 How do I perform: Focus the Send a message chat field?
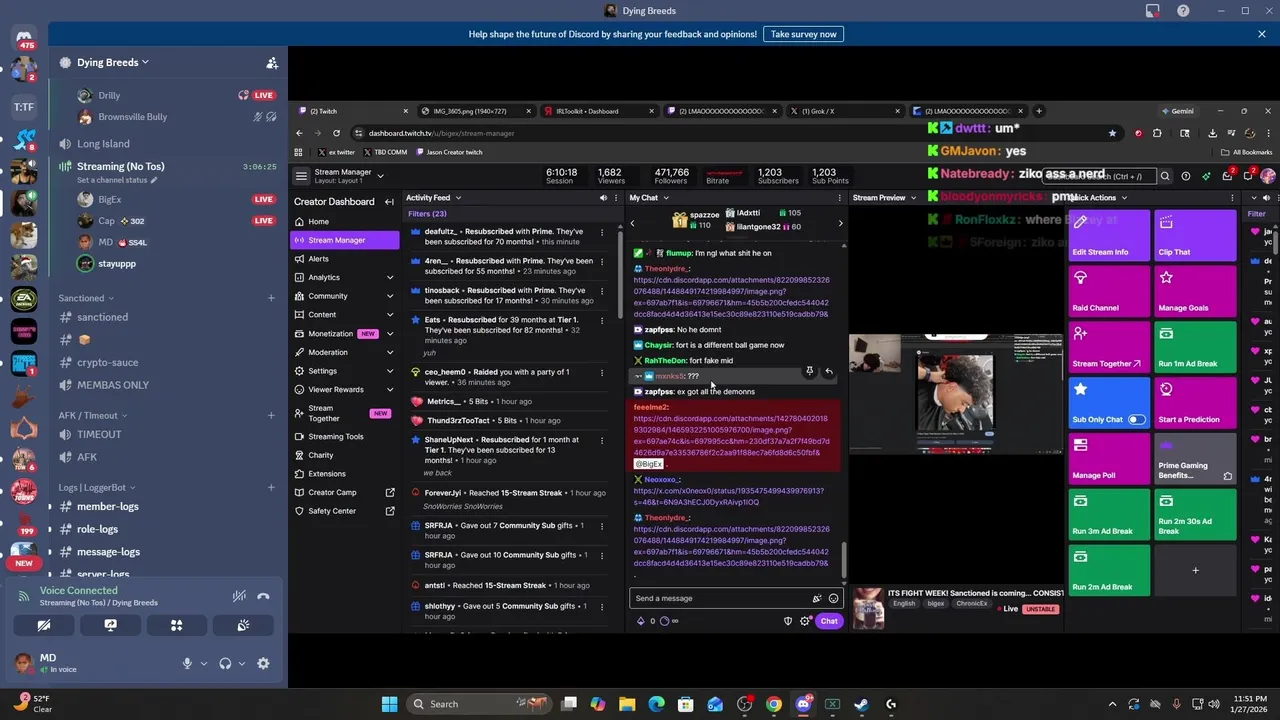click(x=720, y=598)
